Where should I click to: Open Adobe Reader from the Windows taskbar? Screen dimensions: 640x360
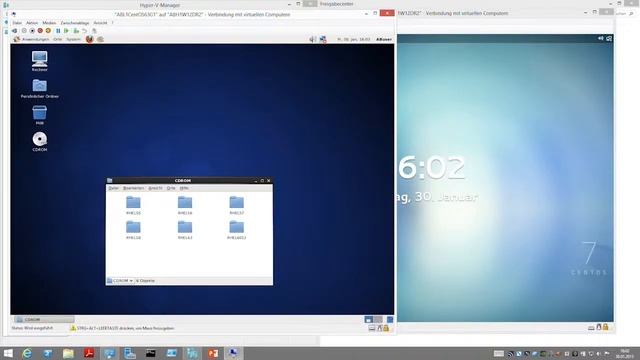tap(89, 353)
